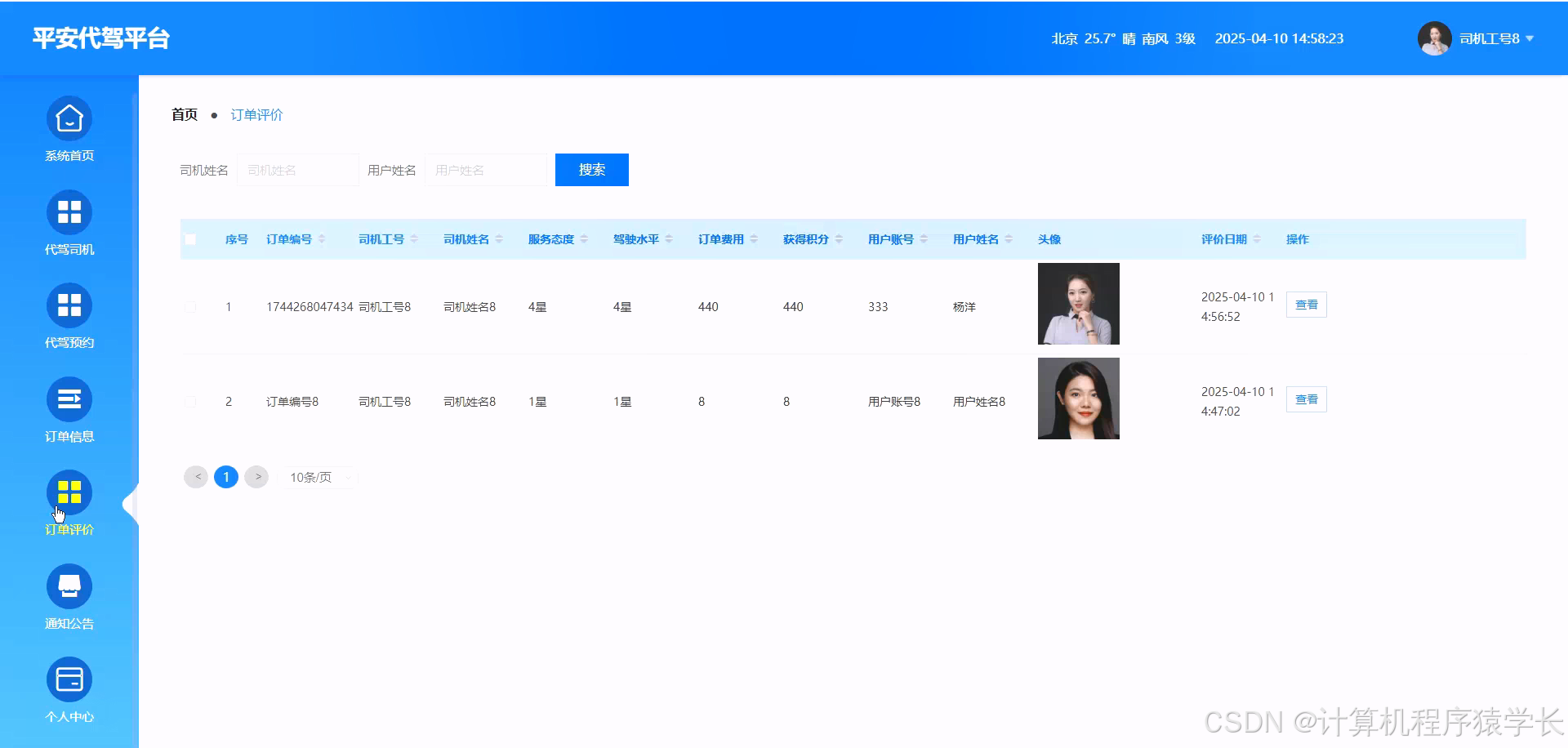Click the 用户账号8 cell

pos(894,402)
